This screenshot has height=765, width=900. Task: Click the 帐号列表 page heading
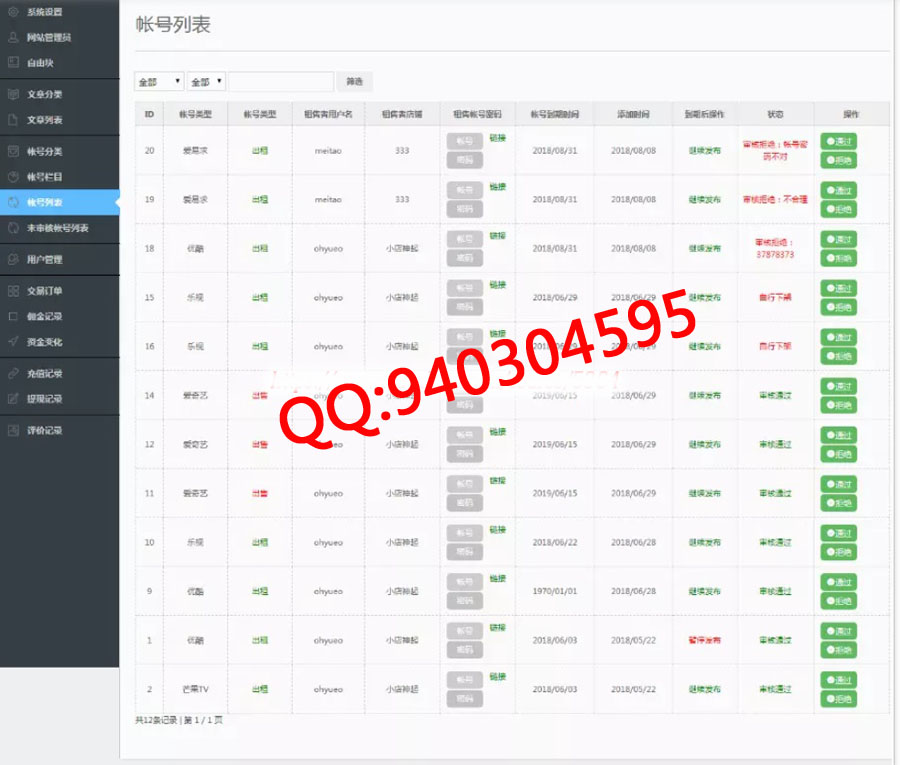tap(173, 25)
